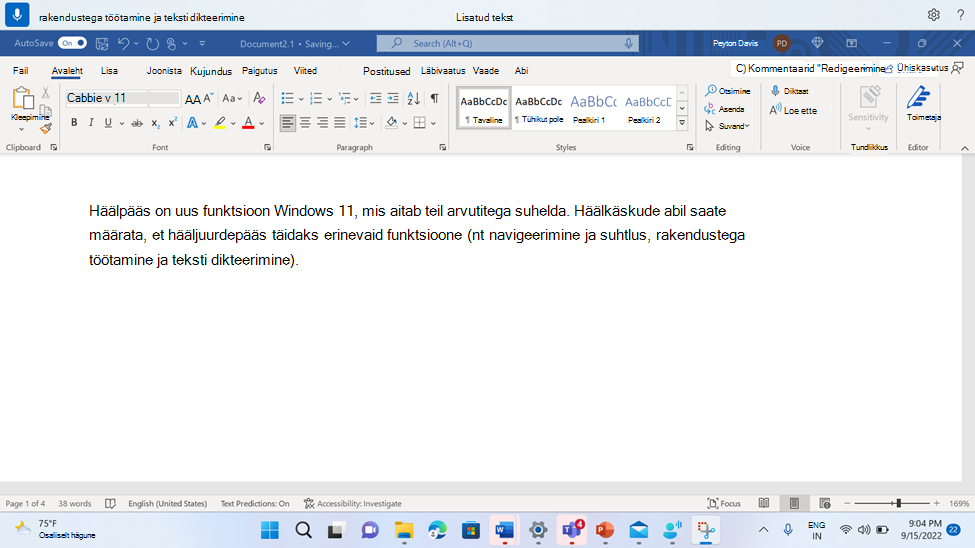
Task: Expand the Undo history dropdown arrow
Action: click(136, 44)
